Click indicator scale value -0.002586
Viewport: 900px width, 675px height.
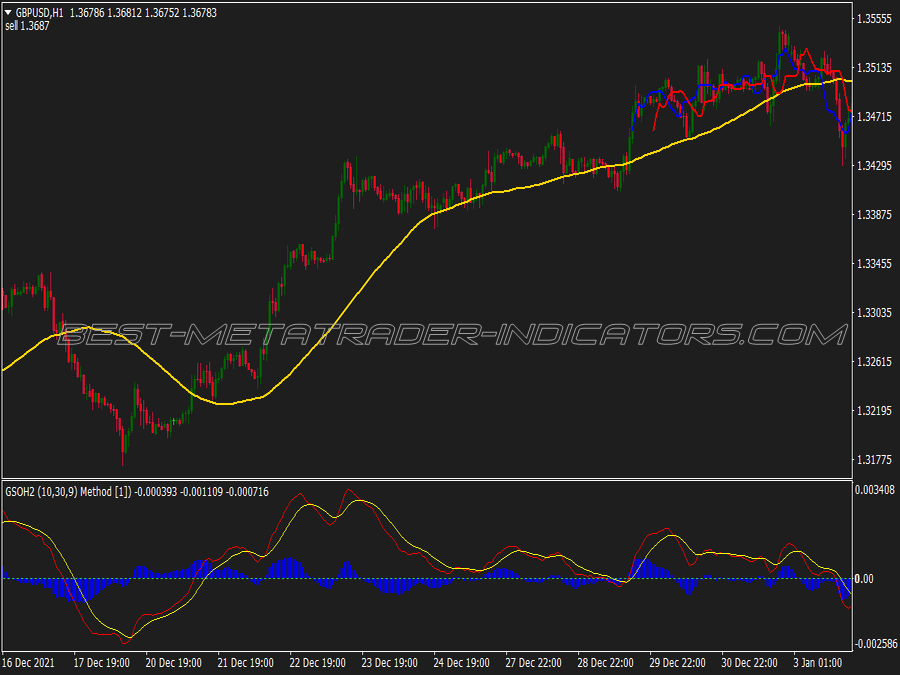(876, 644)
